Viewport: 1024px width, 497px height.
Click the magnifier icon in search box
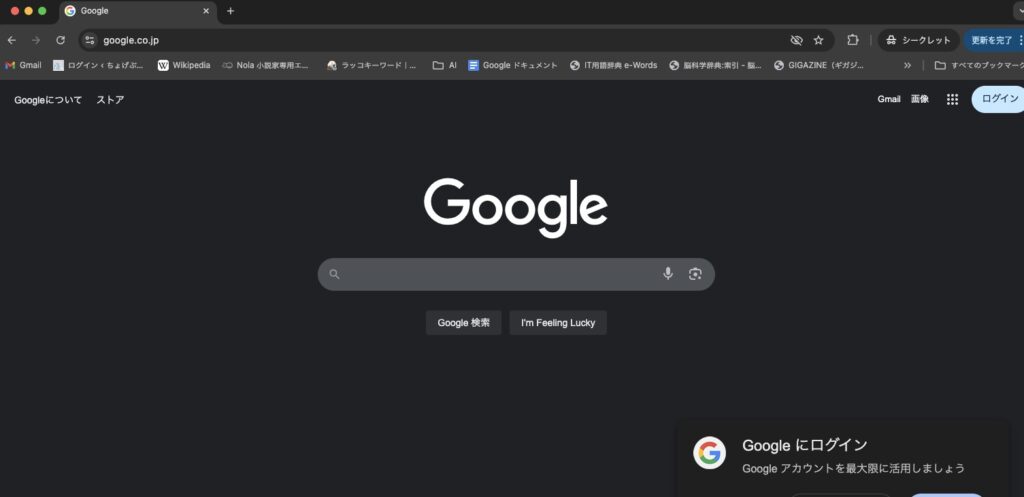click(x=334, y=274)
